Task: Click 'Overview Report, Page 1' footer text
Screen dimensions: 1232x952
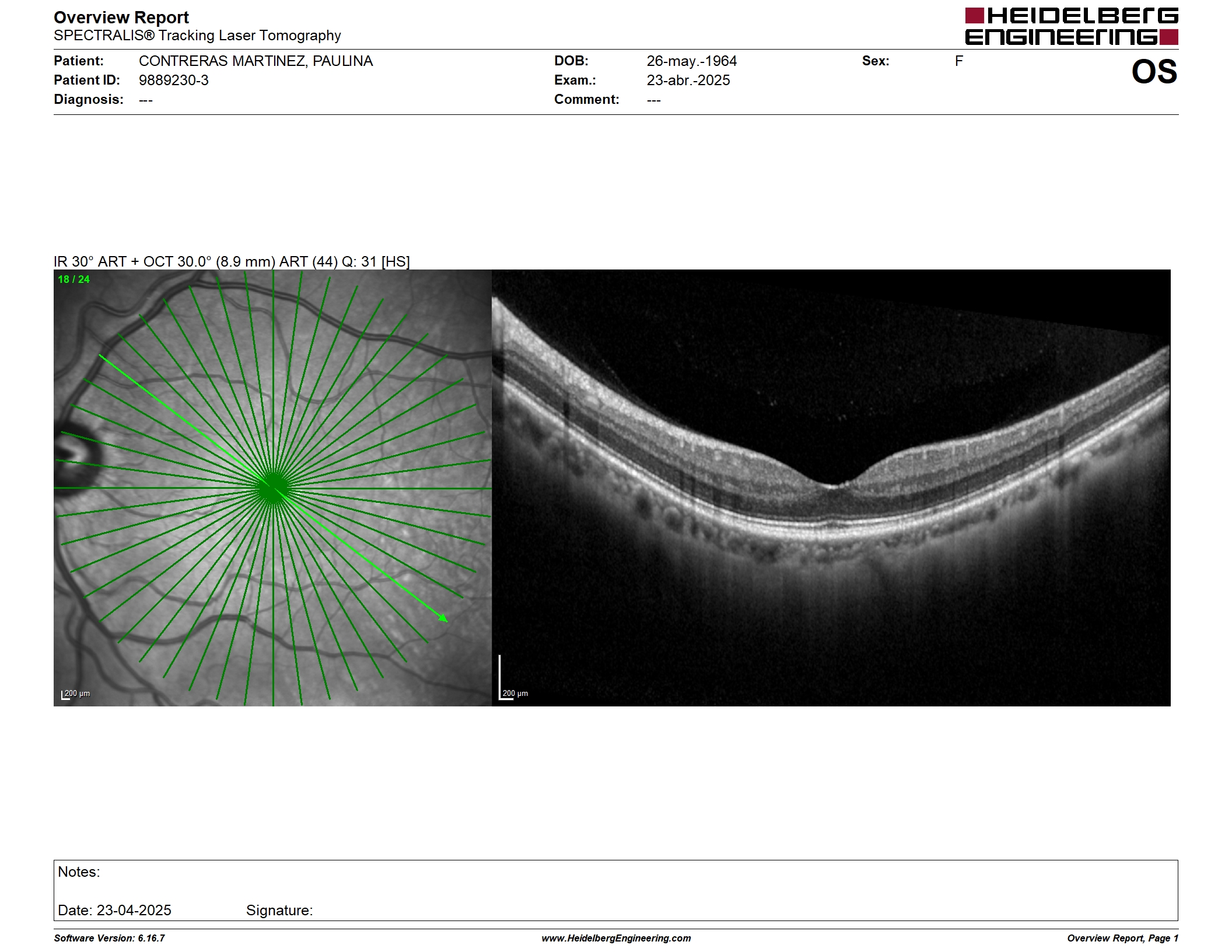Action: point(1123,938)
